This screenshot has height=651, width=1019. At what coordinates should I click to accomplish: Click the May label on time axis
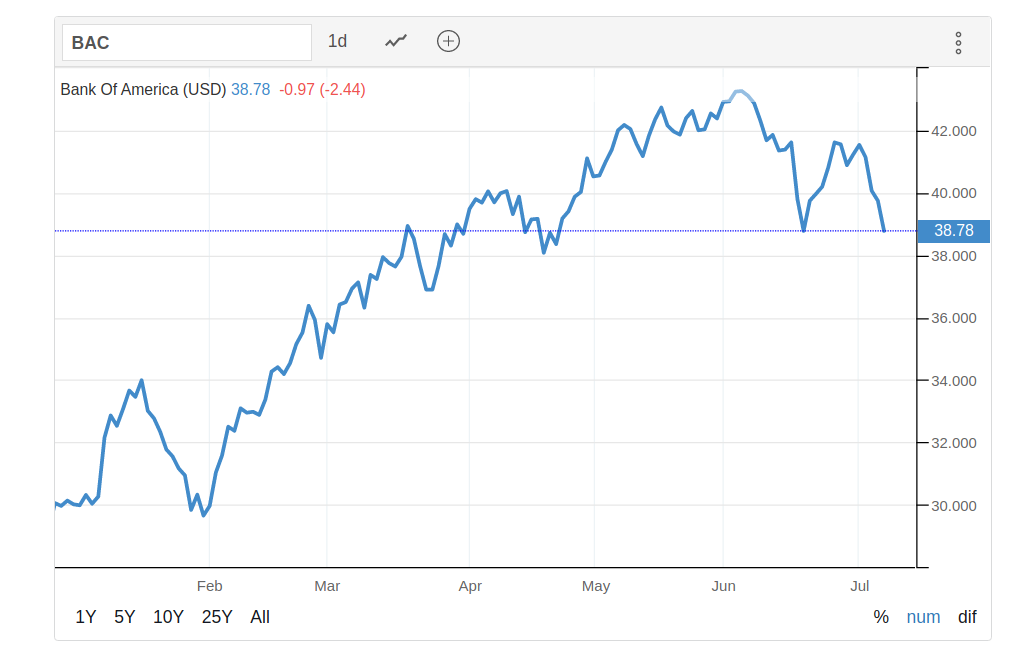coord(596,586)
